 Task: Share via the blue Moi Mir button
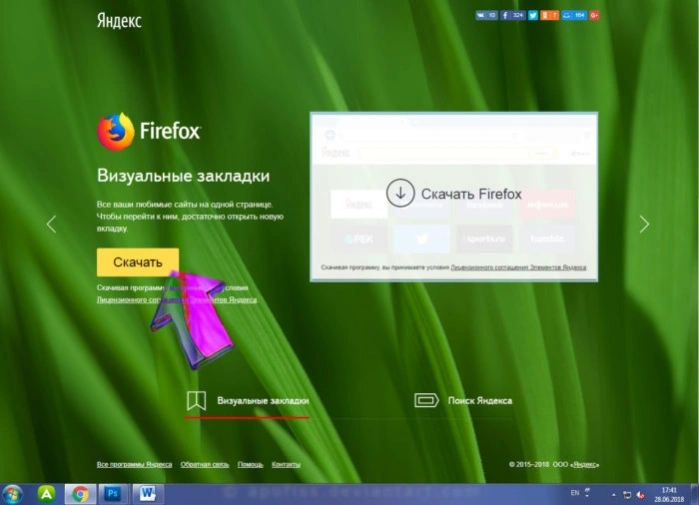[574, 15]
